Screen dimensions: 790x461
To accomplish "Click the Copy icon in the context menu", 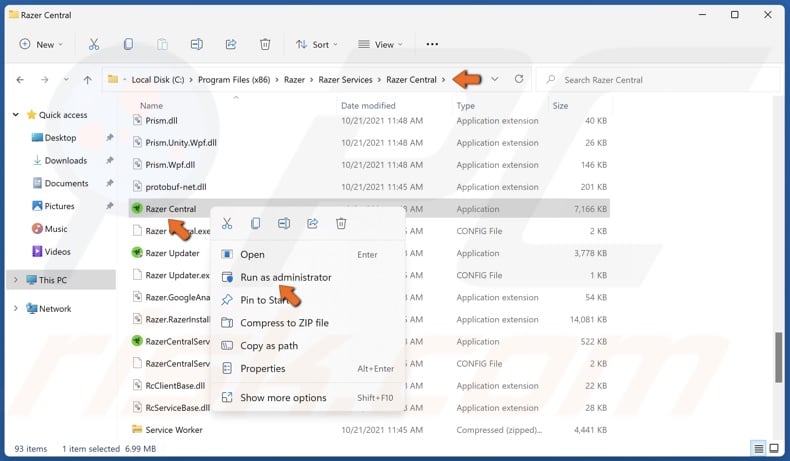I will (256, 223).
